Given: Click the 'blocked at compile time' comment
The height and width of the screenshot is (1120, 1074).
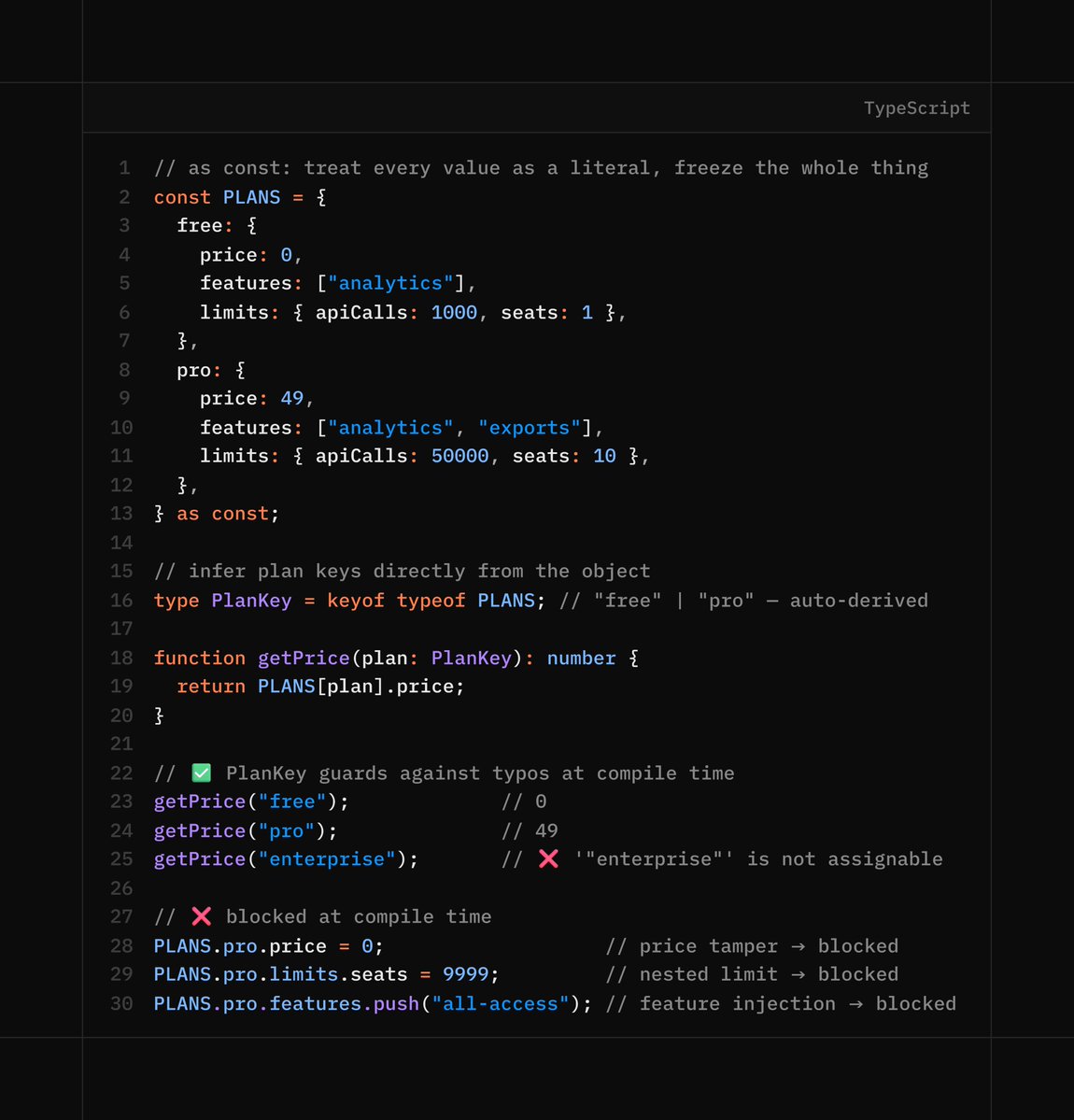Looking at the screenshot, I should (x=359, y=917).
